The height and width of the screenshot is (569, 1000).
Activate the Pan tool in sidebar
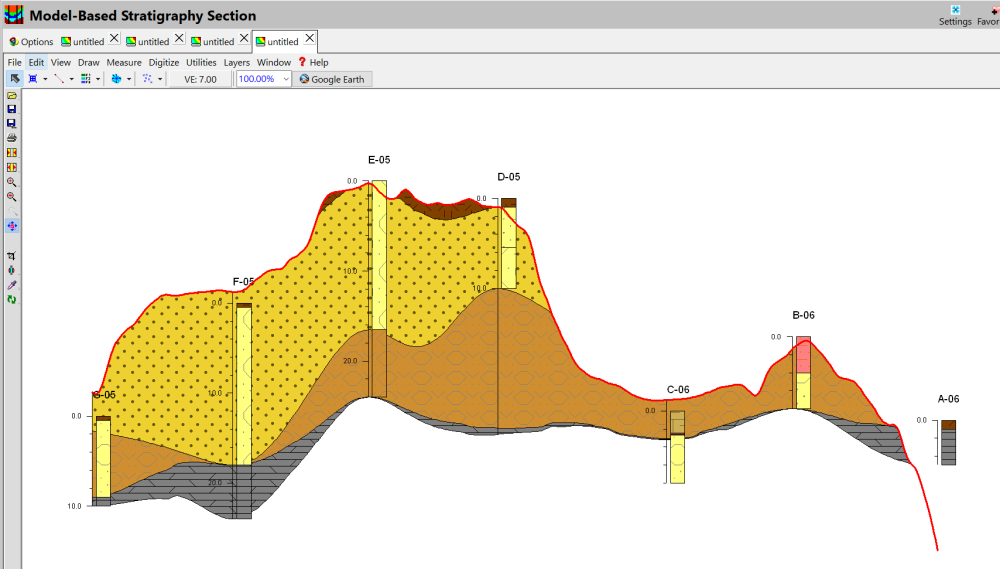[12, 226]
